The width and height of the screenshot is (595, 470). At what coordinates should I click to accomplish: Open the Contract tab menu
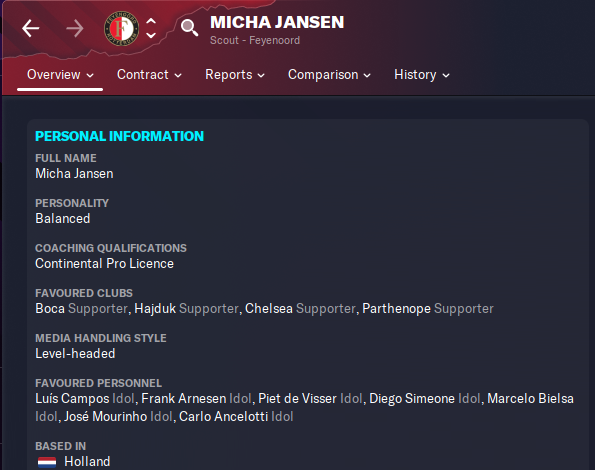(149, 75)
